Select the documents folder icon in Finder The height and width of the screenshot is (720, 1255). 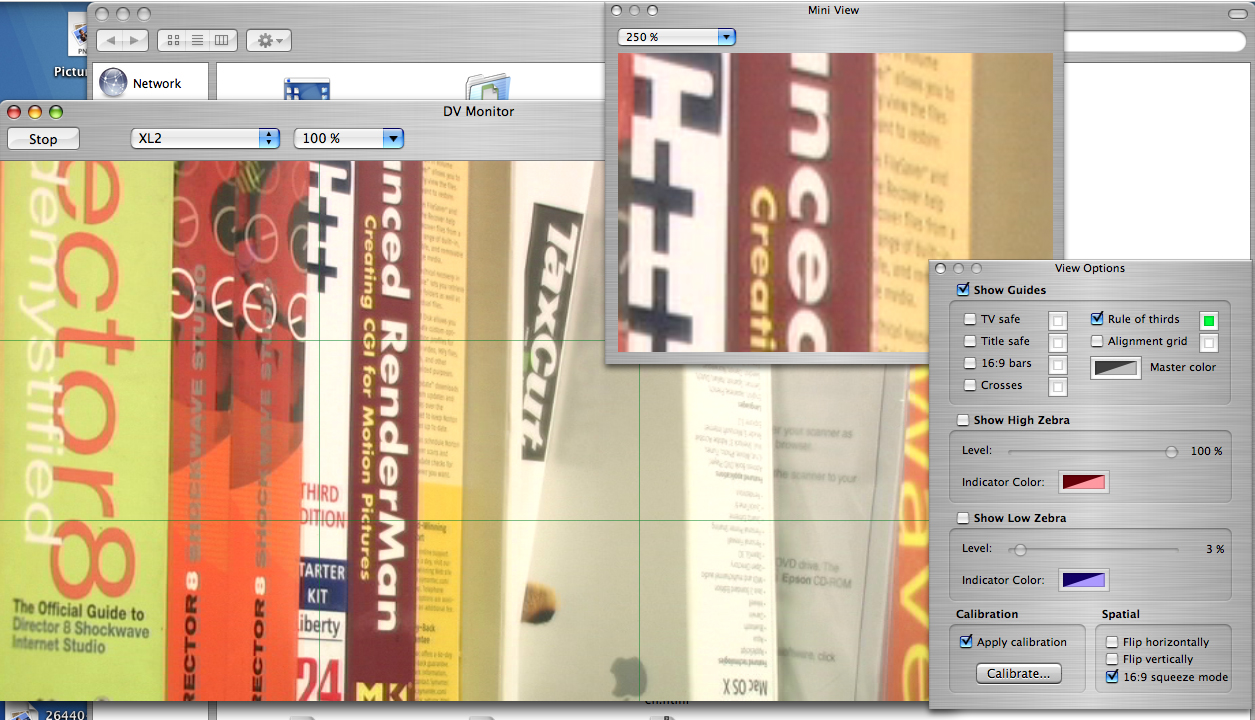point(488,86)
